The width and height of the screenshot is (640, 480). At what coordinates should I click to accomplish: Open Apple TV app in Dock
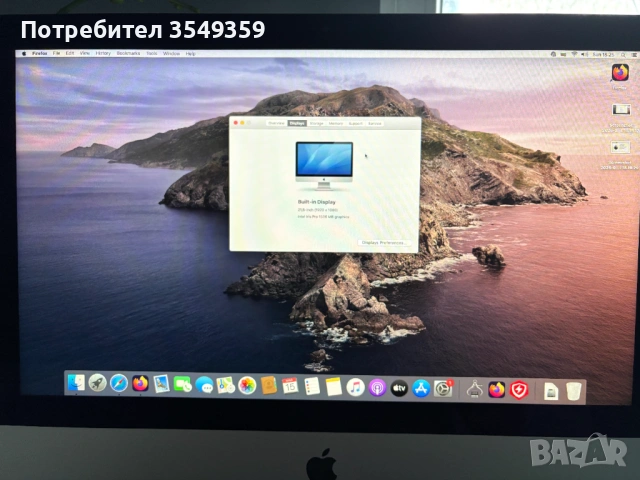(399, 388)
